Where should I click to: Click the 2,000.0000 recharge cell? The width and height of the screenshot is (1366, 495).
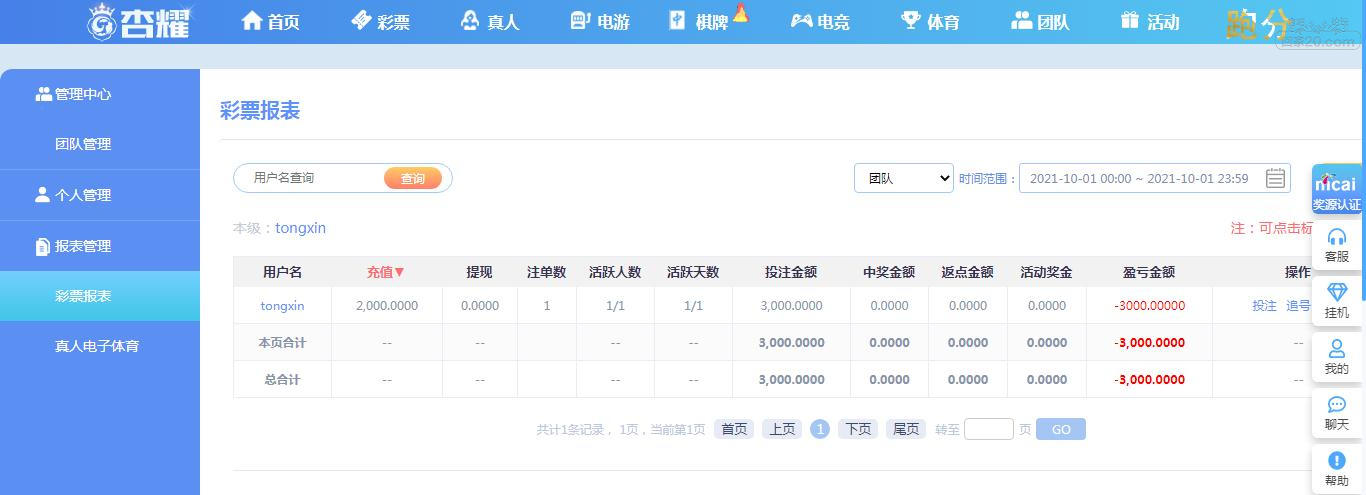pos(387,306)
